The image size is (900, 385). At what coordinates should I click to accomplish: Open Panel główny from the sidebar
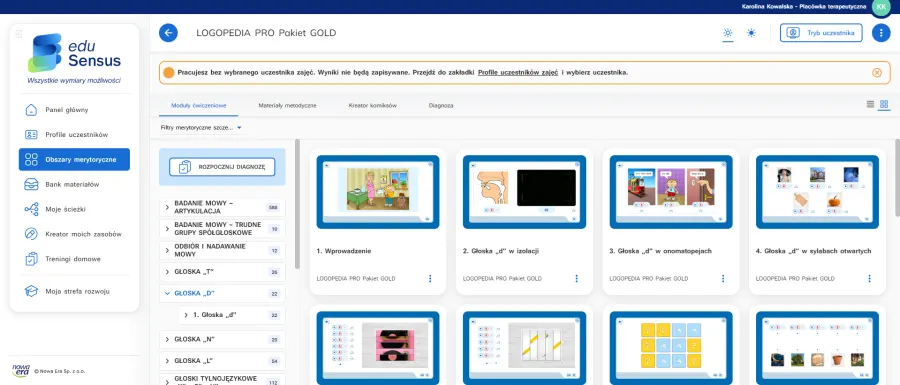click(74, 110)
